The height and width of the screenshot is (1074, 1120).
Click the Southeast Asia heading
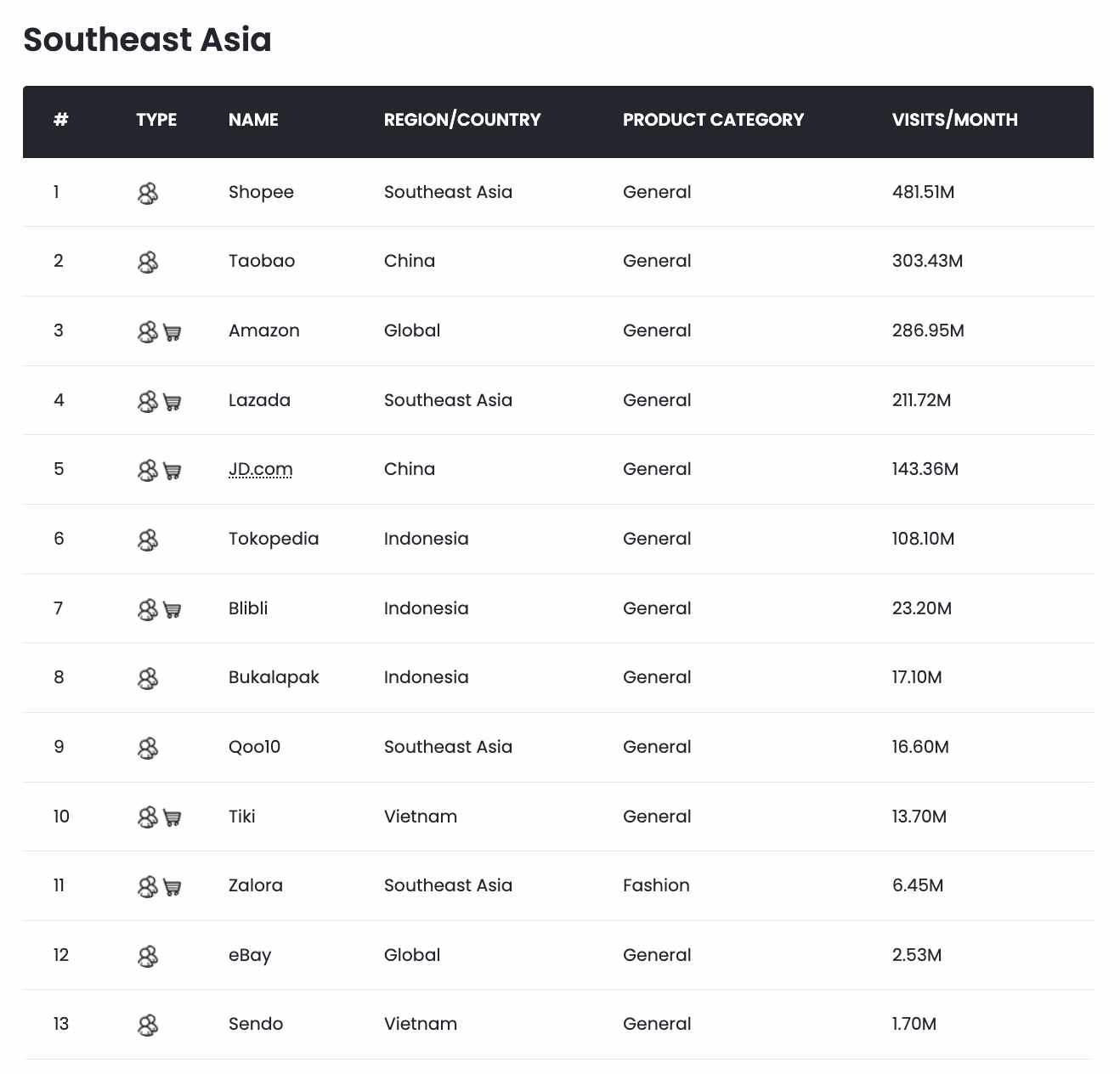[147, 40]
